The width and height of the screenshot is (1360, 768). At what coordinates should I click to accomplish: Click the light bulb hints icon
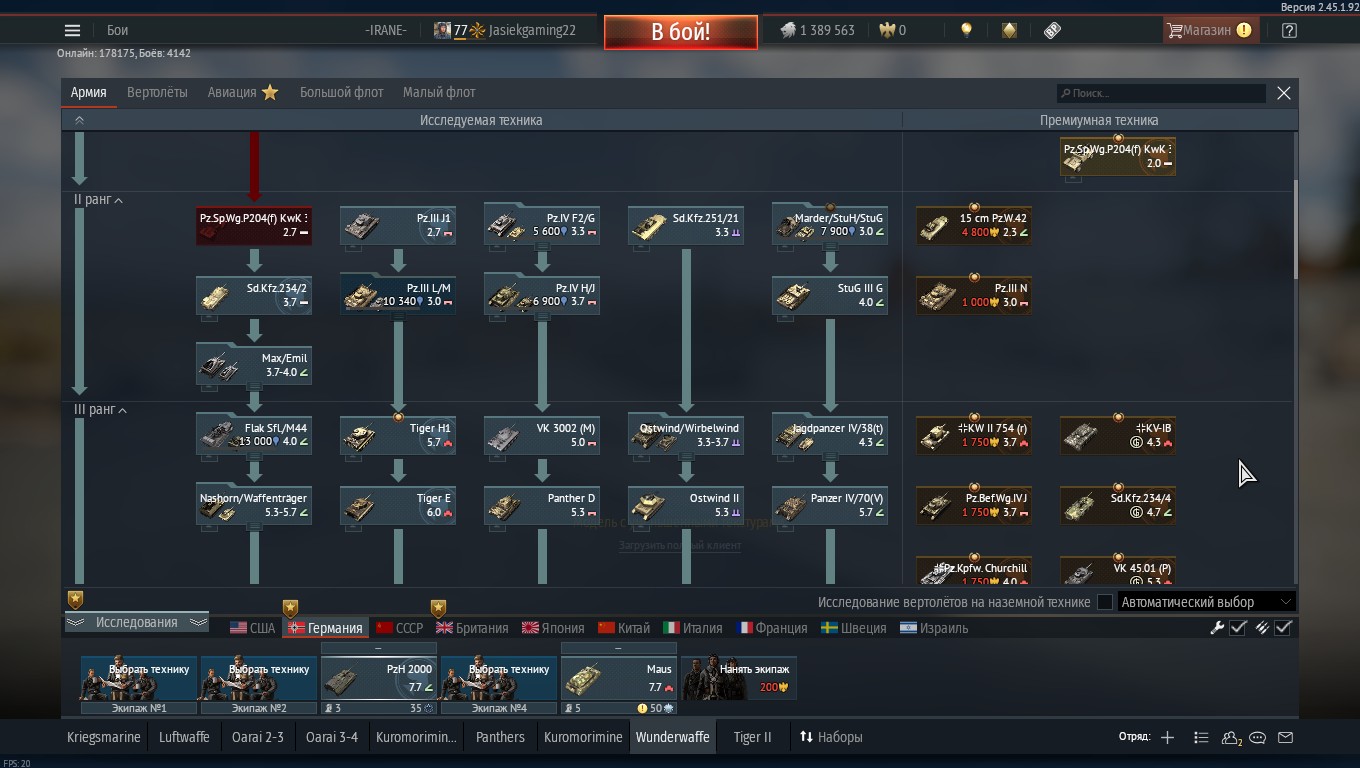pyautogui.click(x=966, y=30)
